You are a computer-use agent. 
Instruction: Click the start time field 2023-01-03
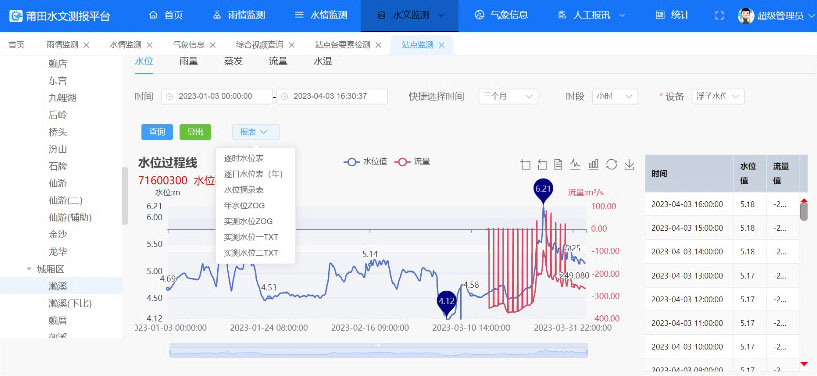click(217, 96)
